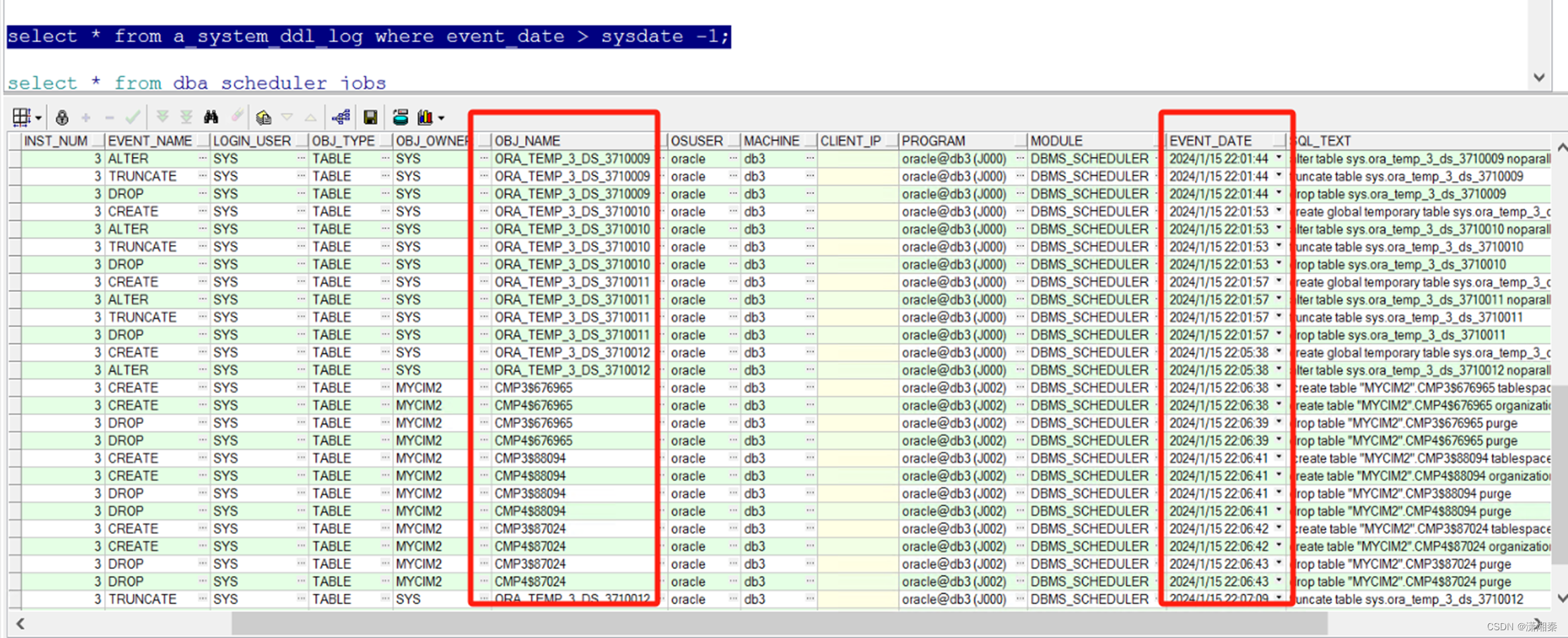Fetch last page with underlined double-arrow icon
The height and width of the screenshot is (638, 1568).
[x=186, y=117]
